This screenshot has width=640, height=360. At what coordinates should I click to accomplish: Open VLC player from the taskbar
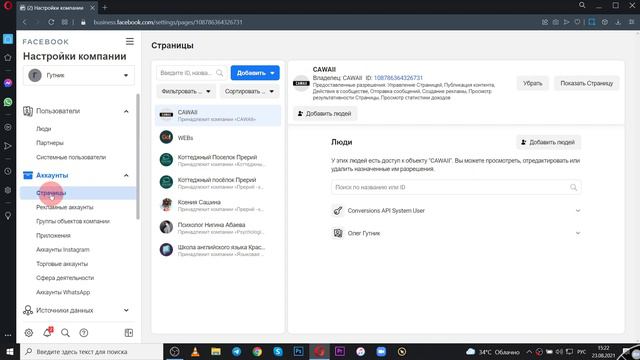[195, 351]
